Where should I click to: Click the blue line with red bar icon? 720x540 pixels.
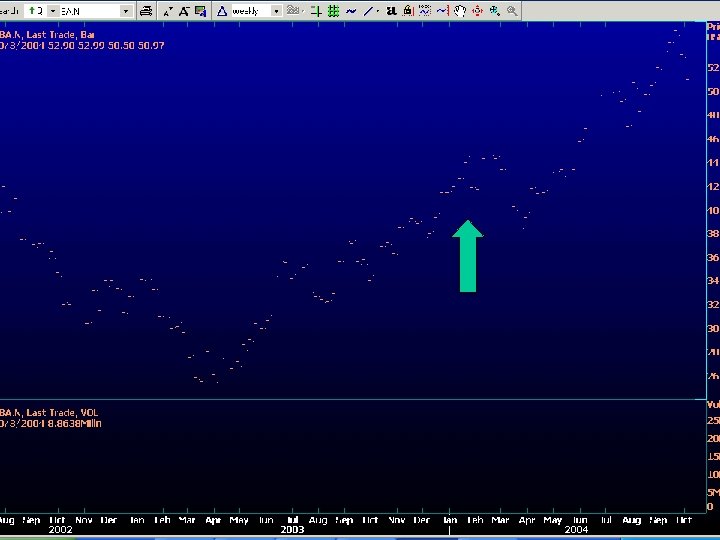pos(443,11)
